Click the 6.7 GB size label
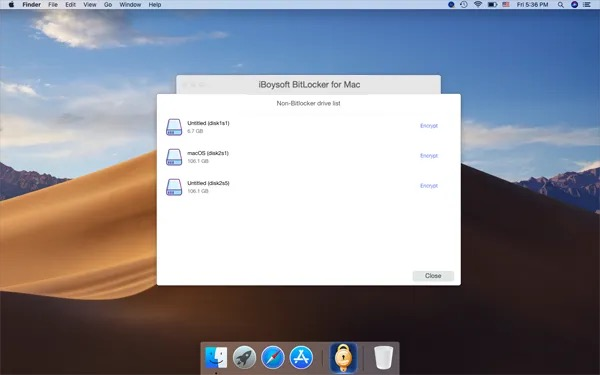The height and width of the screenshot is (375, 600). pyautogui.click(x=195, y=131)
